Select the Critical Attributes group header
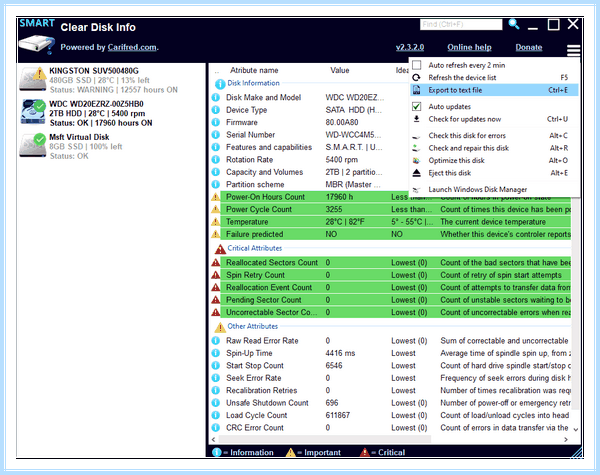This screenshot has width=600, height=475. click(x=254, y=248)
